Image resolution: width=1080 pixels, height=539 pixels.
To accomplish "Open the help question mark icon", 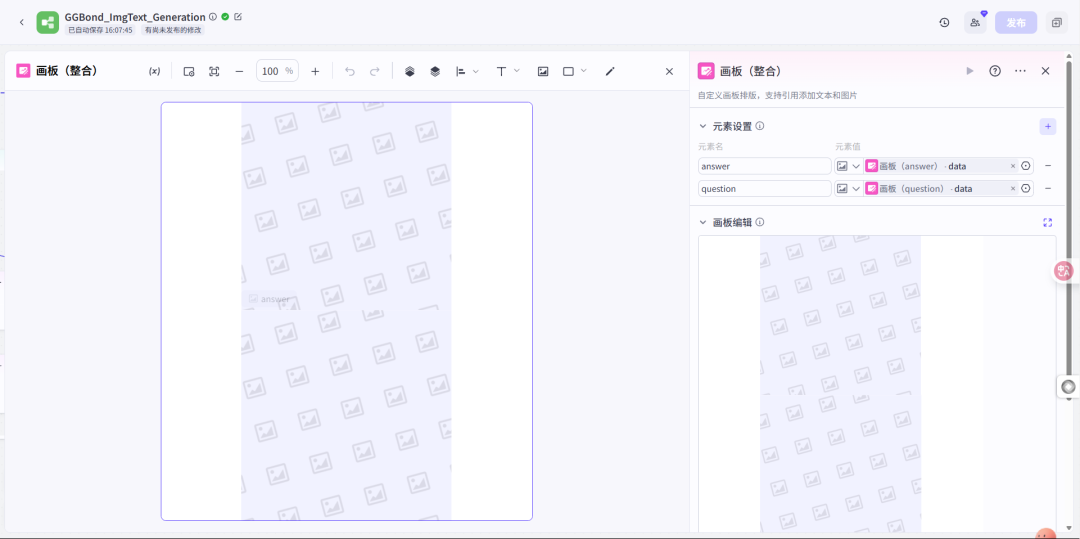I will [995, 71].
